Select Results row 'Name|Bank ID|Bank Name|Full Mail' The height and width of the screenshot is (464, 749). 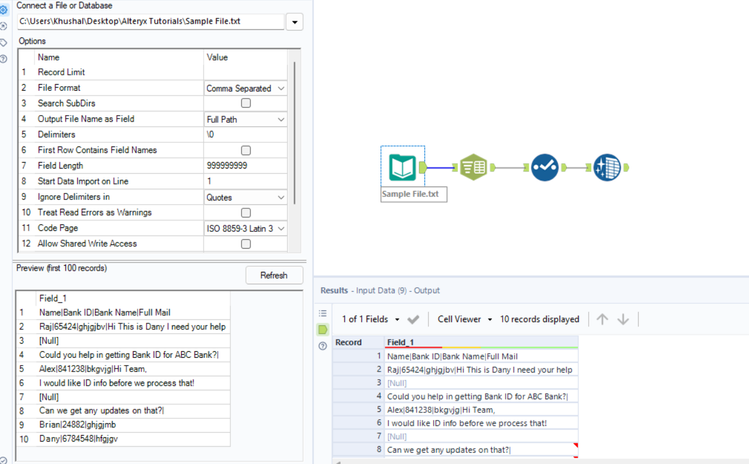coord(482,356)
